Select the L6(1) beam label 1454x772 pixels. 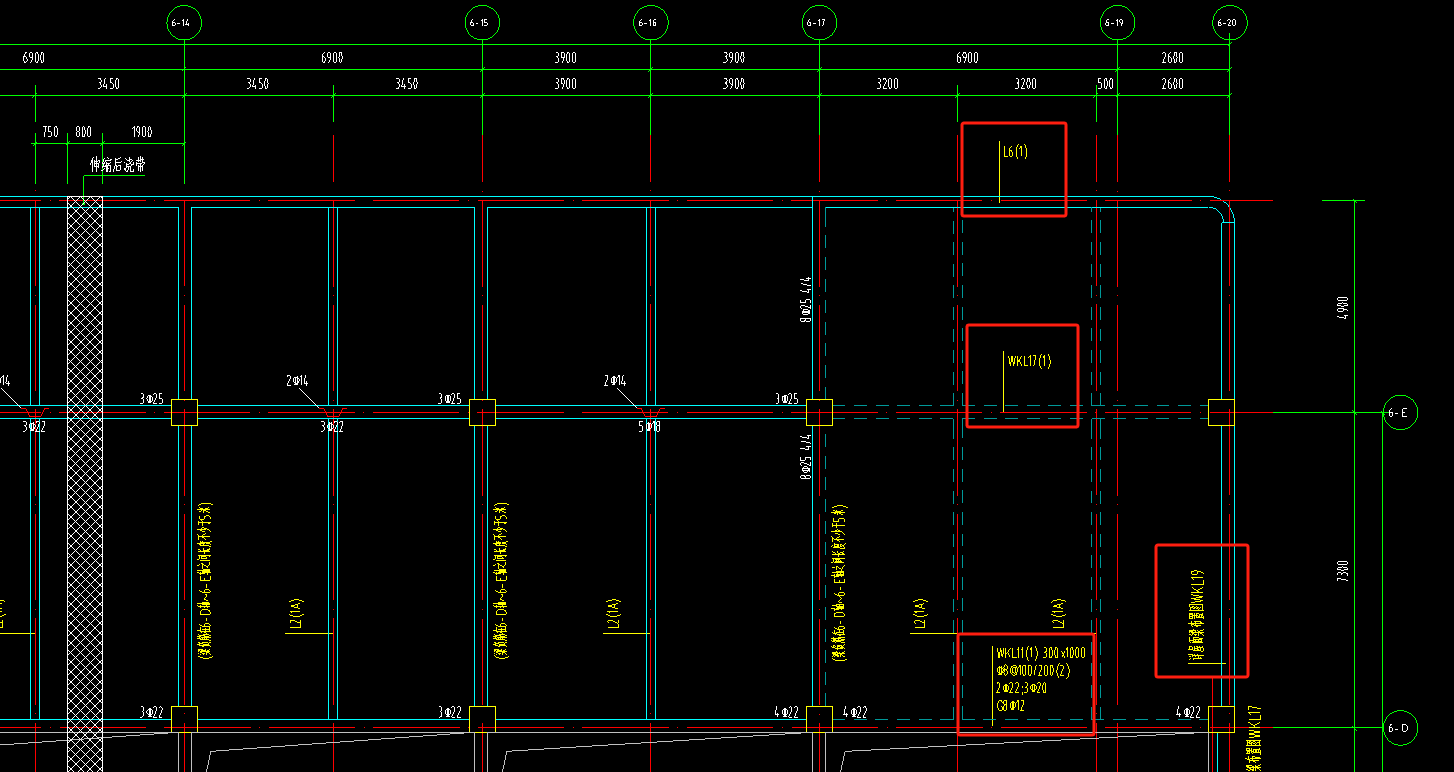tap(1015, 152)
